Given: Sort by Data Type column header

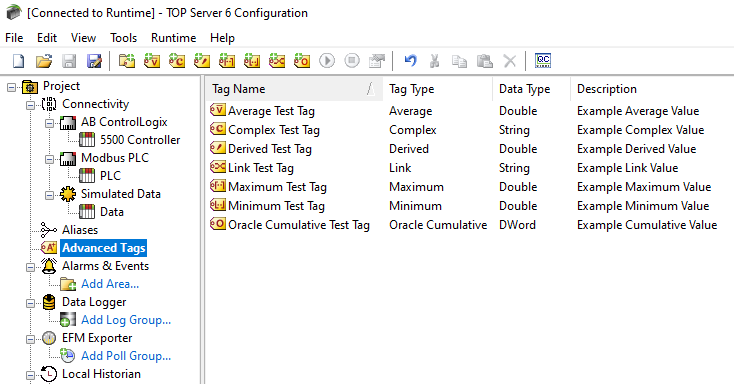Looking at the screenshot, I should coord(532,89).
